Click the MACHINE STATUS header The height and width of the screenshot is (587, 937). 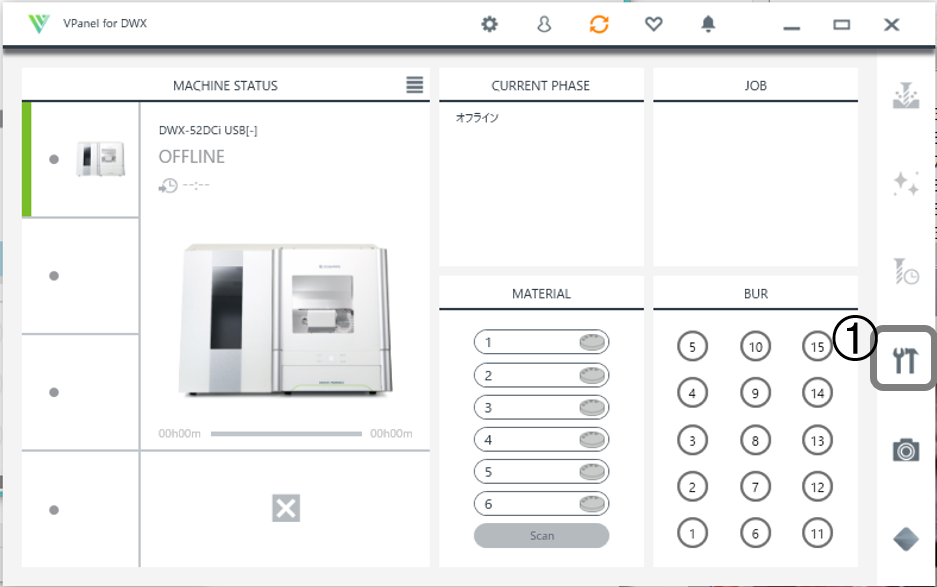[x=225, y=85]
